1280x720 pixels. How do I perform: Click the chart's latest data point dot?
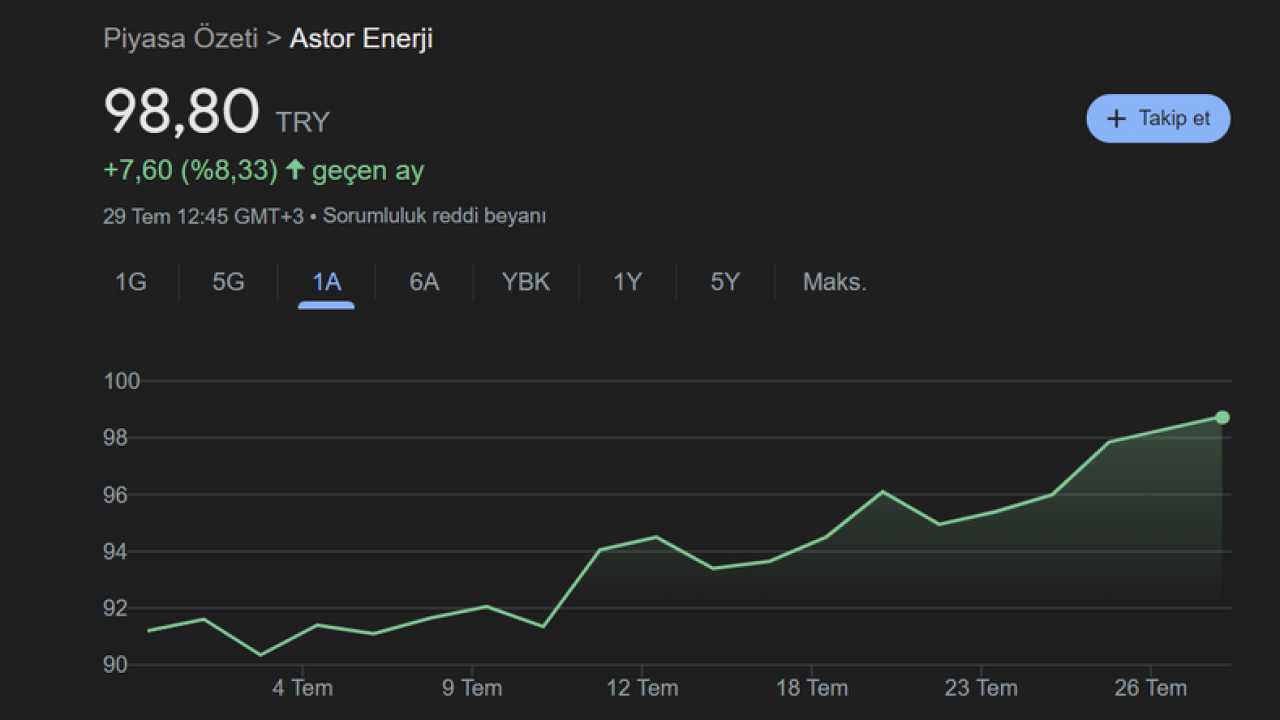coord(1222,417)
